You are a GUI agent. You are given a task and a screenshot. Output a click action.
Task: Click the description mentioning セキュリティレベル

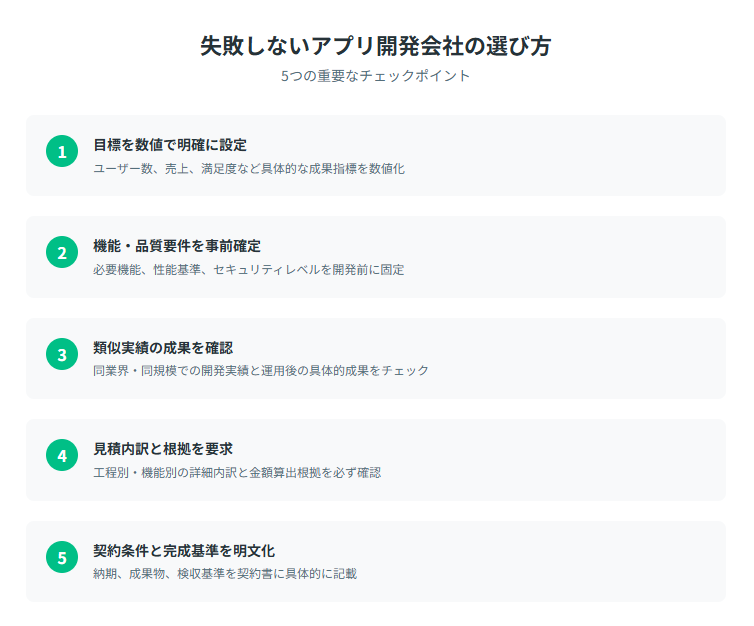(249, 270)
